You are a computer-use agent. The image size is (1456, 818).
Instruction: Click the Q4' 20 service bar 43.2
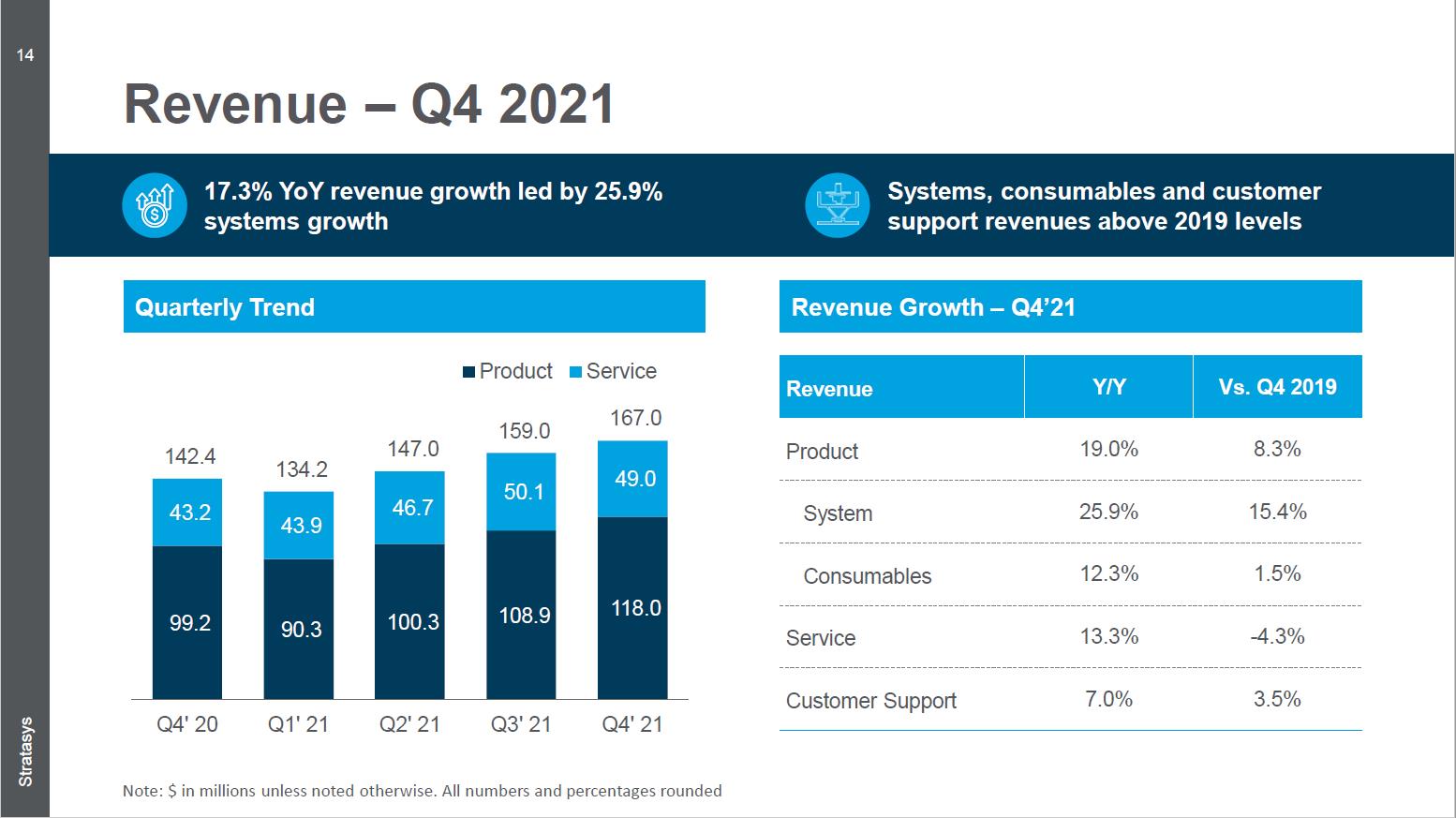coord(187,513)
